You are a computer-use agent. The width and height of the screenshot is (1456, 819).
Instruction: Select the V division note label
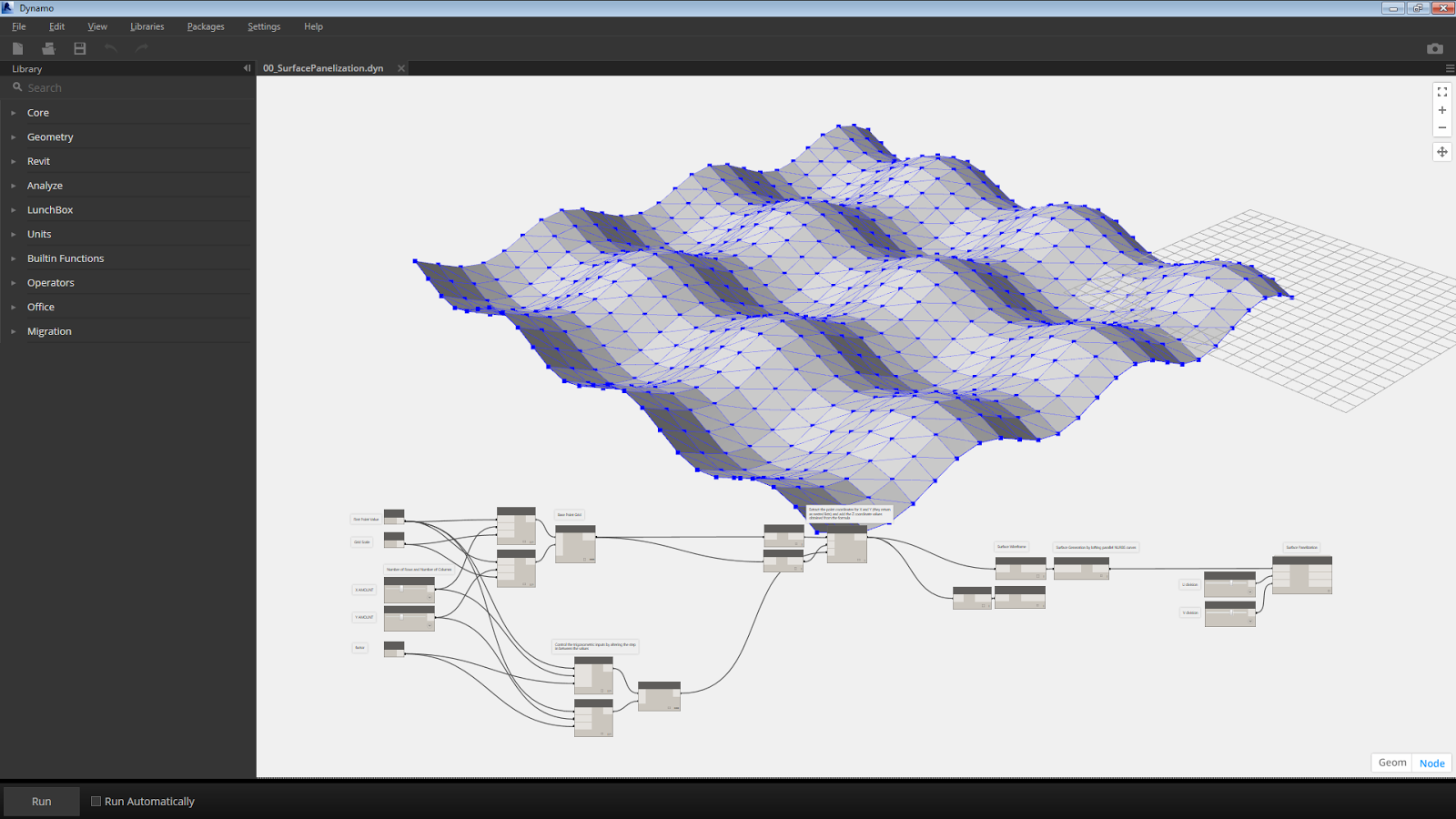[x=1190, y=612]
